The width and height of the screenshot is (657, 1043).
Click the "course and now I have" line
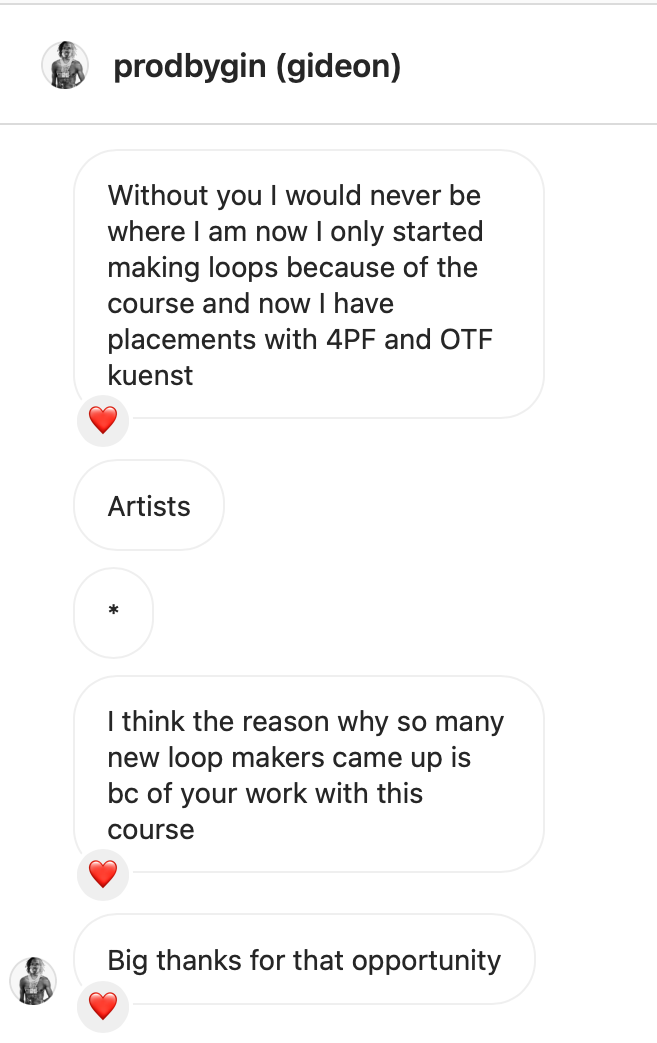coord(250,303)
